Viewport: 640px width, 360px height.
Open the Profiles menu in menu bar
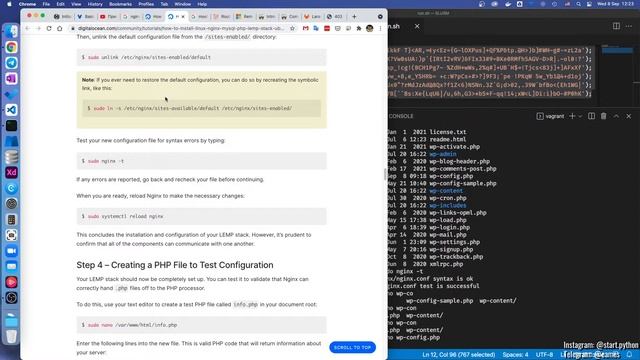pyautogui.click(x=146, y=4)
